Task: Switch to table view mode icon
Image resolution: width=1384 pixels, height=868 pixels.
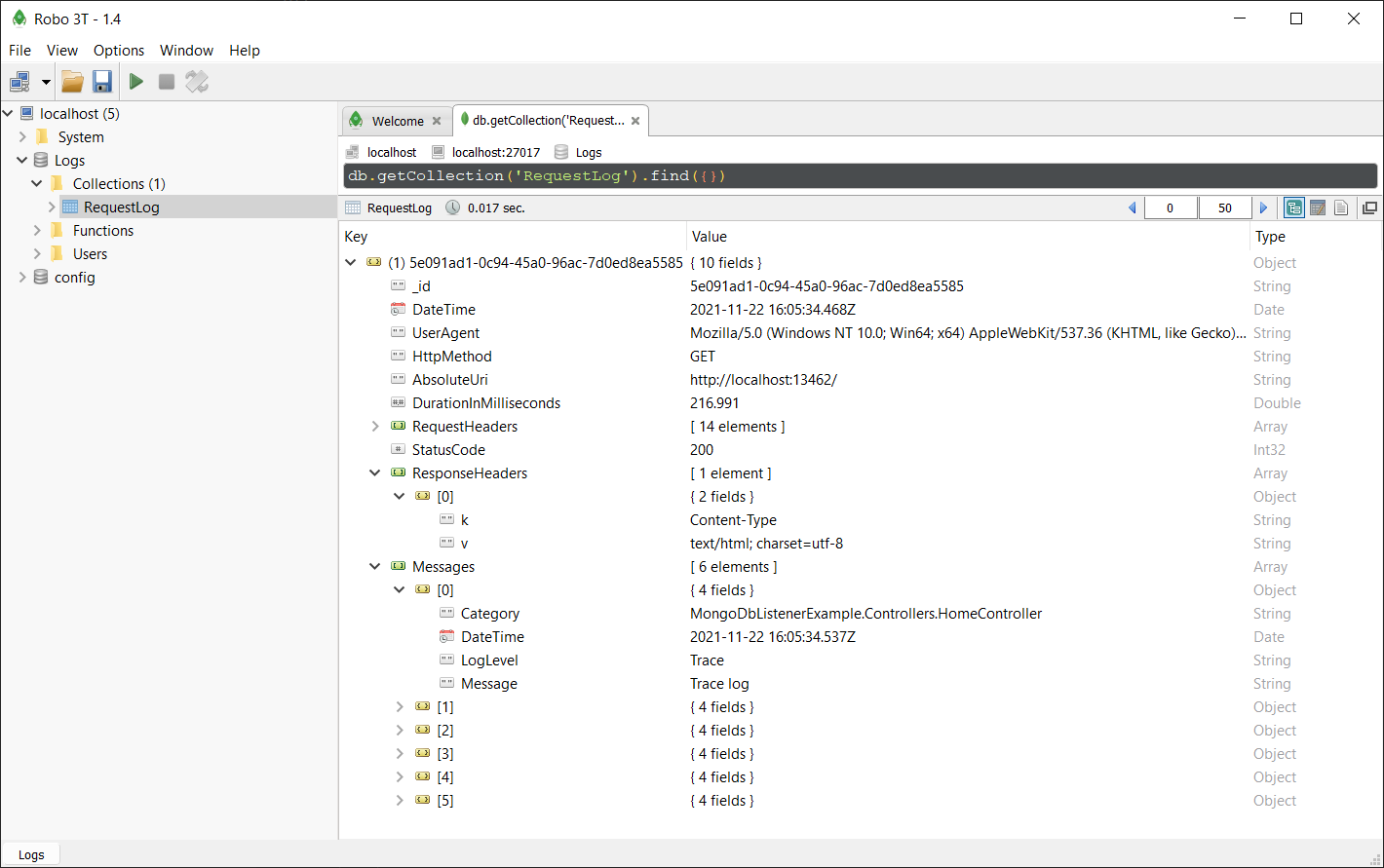Action: 1318,208
